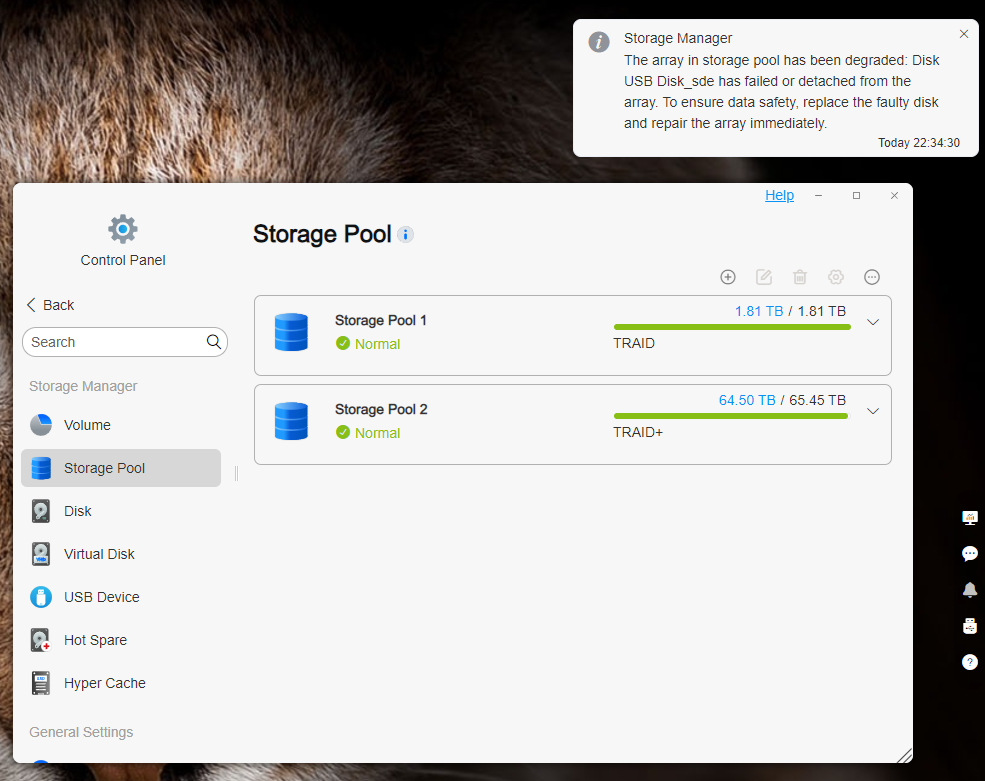The width and height of the screenshot is (985, 781).
Task: Click the Virtual Disk icon in sidebar
Action: (x=41, y=554)
